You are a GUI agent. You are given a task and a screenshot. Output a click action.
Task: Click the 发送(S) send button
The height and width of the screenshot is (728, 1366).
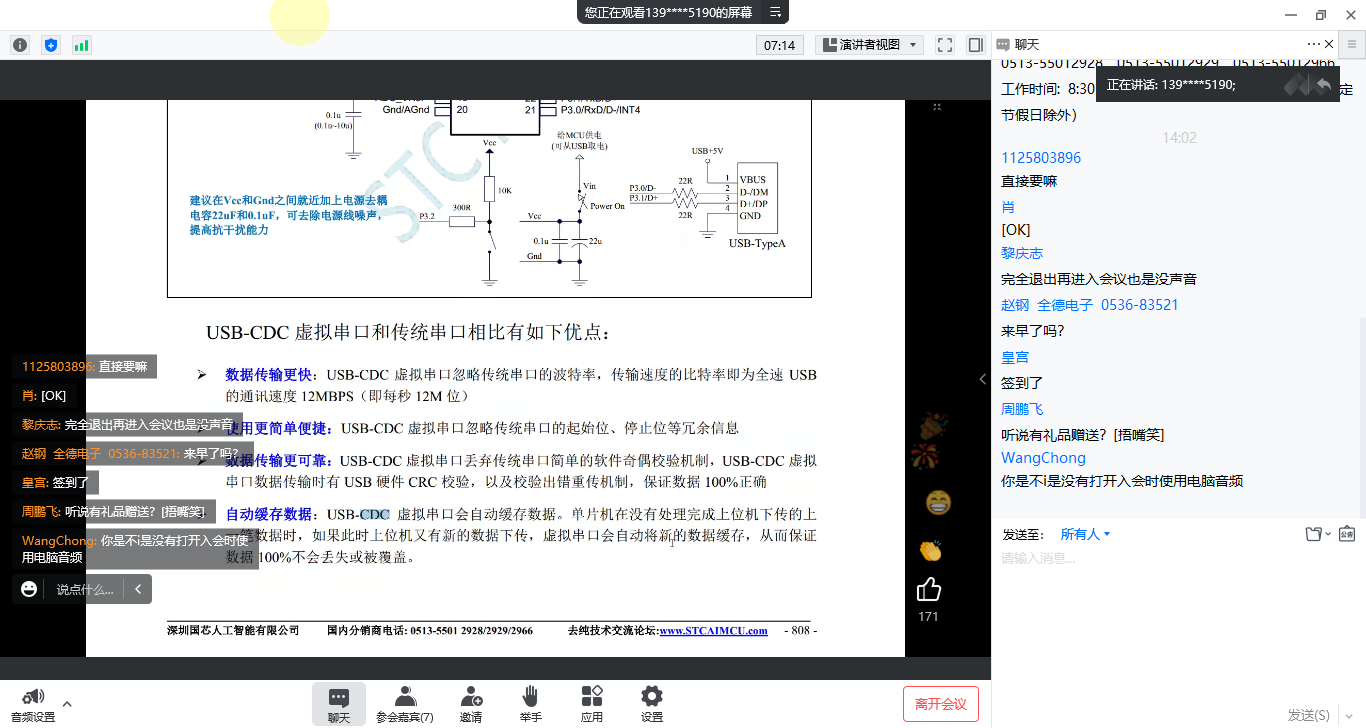point(1308,715)
